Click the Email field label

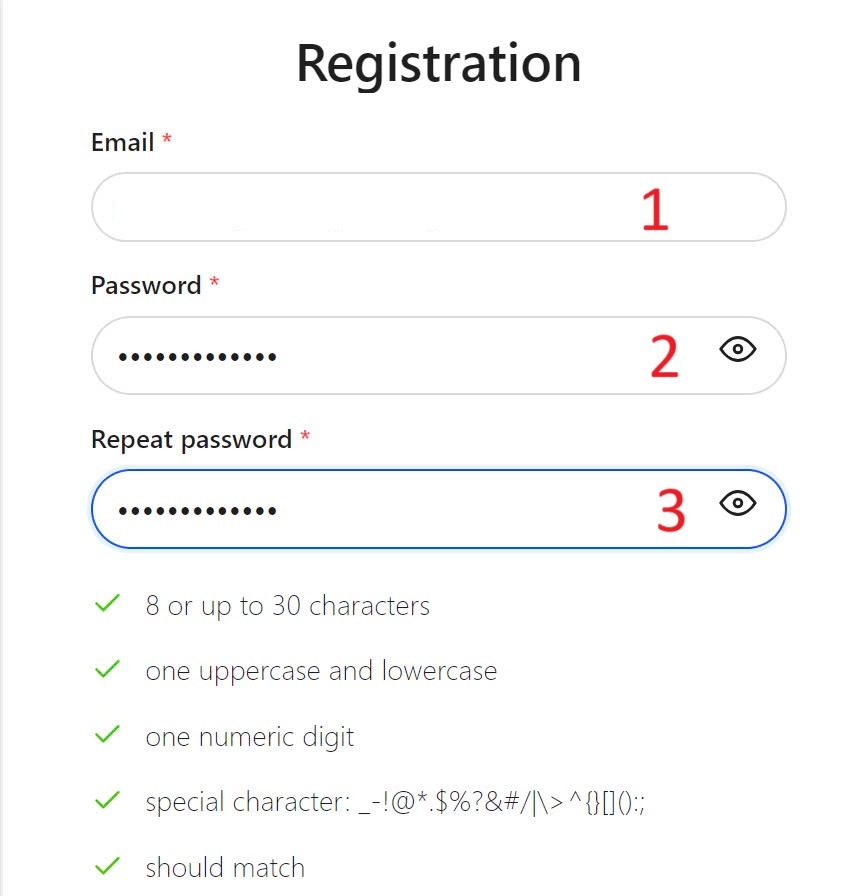[x=123, y=143]
